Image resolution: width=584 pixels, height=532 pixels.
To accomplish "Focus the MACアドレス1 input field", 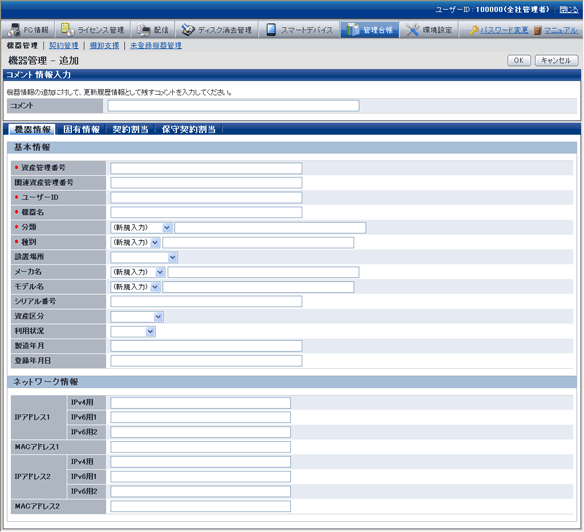I will [x=200, y=447].
